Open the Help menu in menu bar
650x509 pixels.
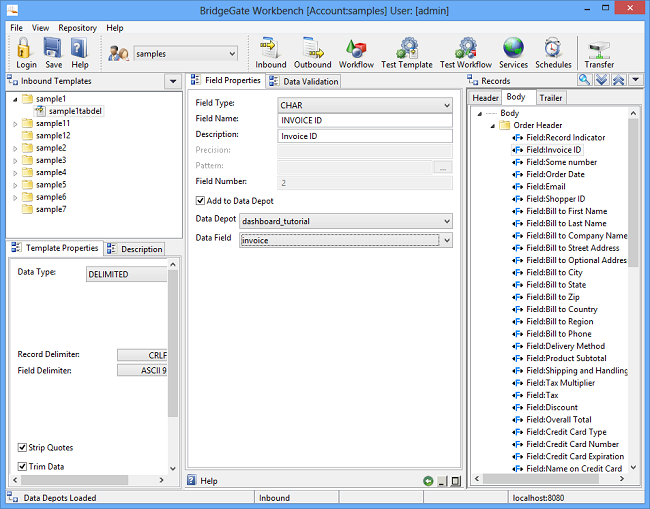(x=115, y=28)
